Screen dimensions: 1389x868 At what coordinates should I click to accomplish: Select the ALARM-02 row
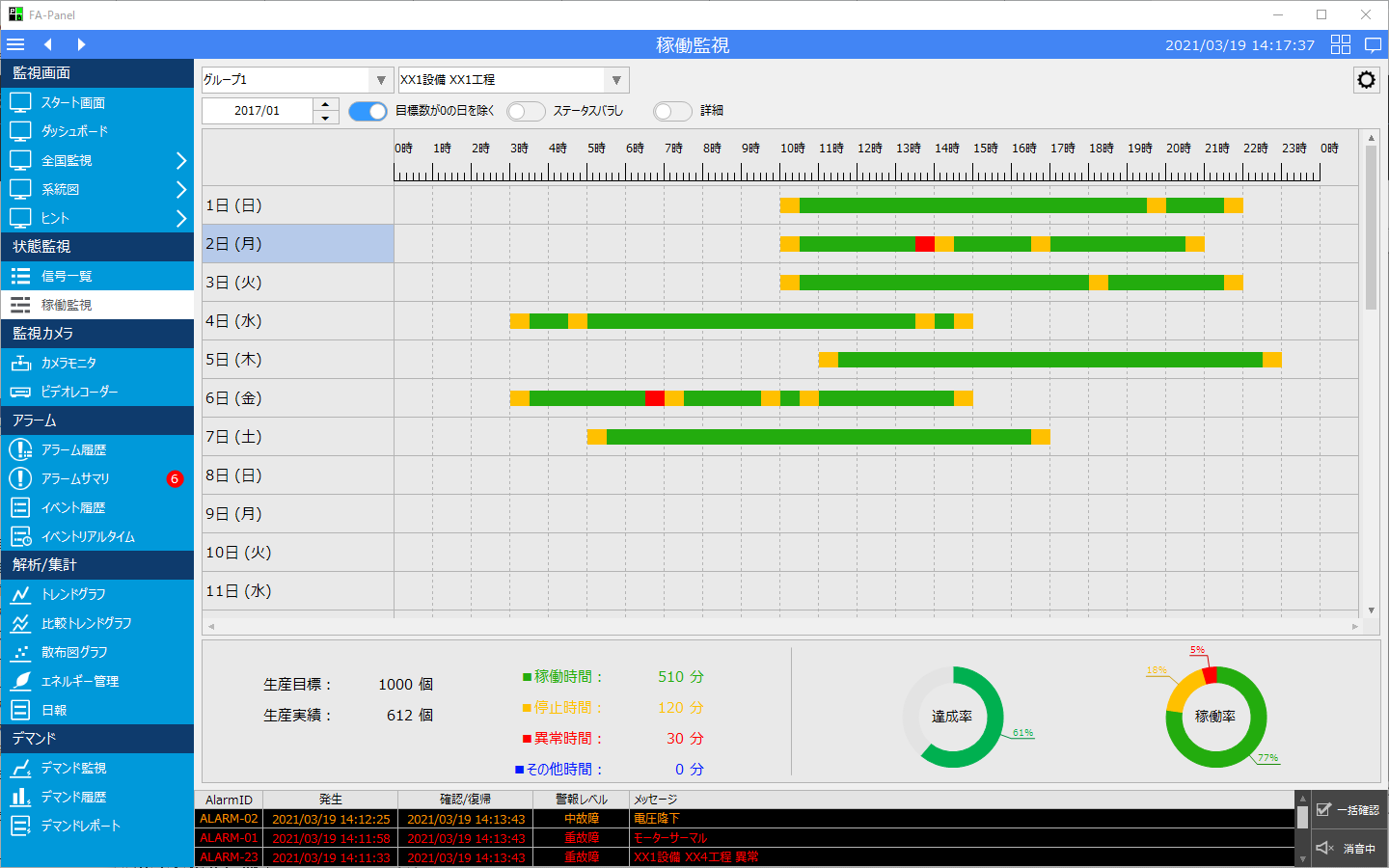click(745, 819)
